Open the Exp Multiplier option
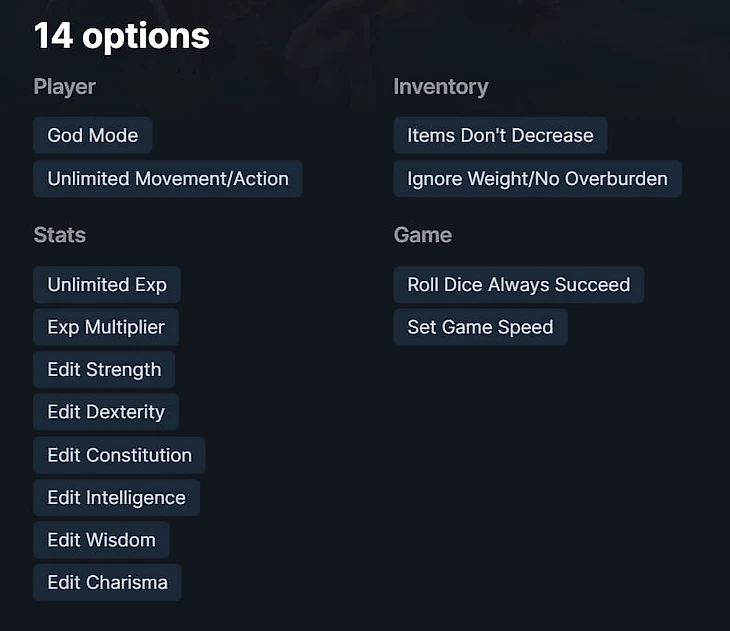730x631 pixels. point(105,327)
